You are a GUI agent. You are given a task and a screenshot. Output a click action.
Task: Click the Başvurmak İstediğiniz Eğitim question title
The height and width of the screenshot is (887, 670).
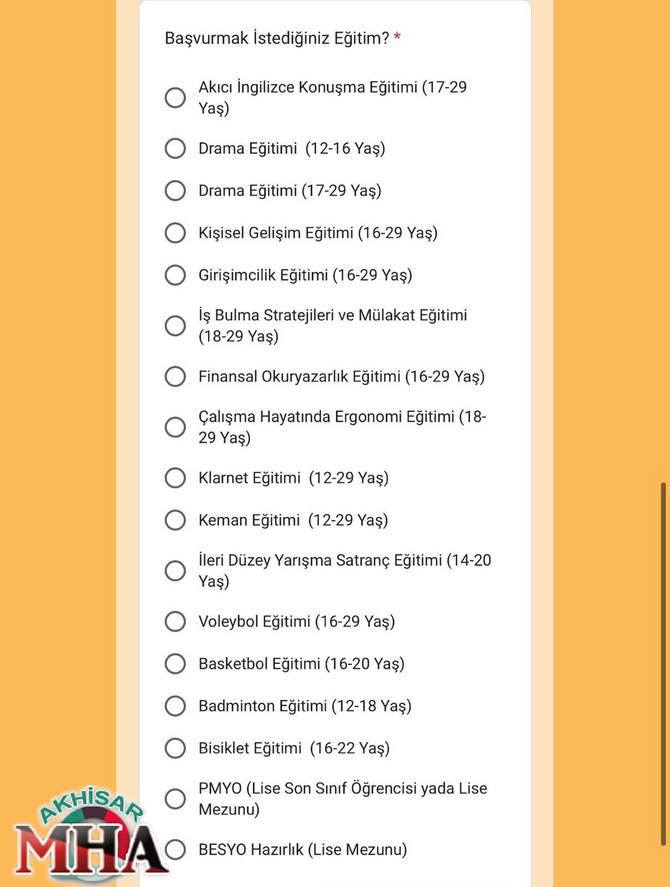[x=277, y=38]
